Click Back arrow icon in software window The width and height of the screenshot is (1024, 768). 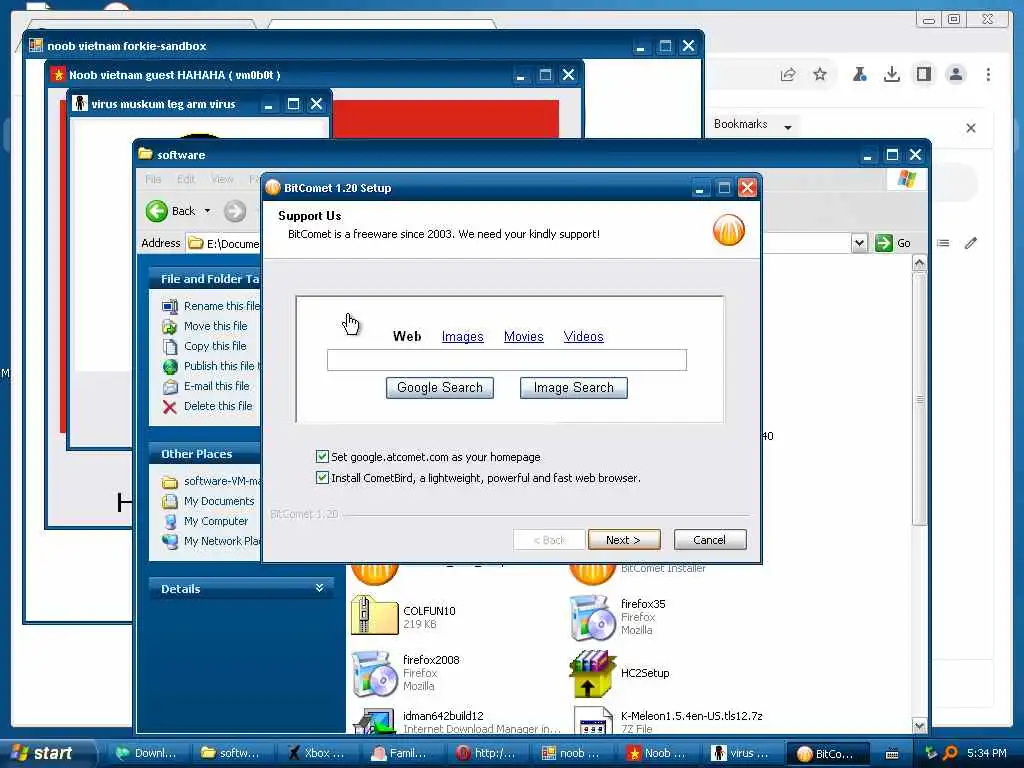[157, 211]
